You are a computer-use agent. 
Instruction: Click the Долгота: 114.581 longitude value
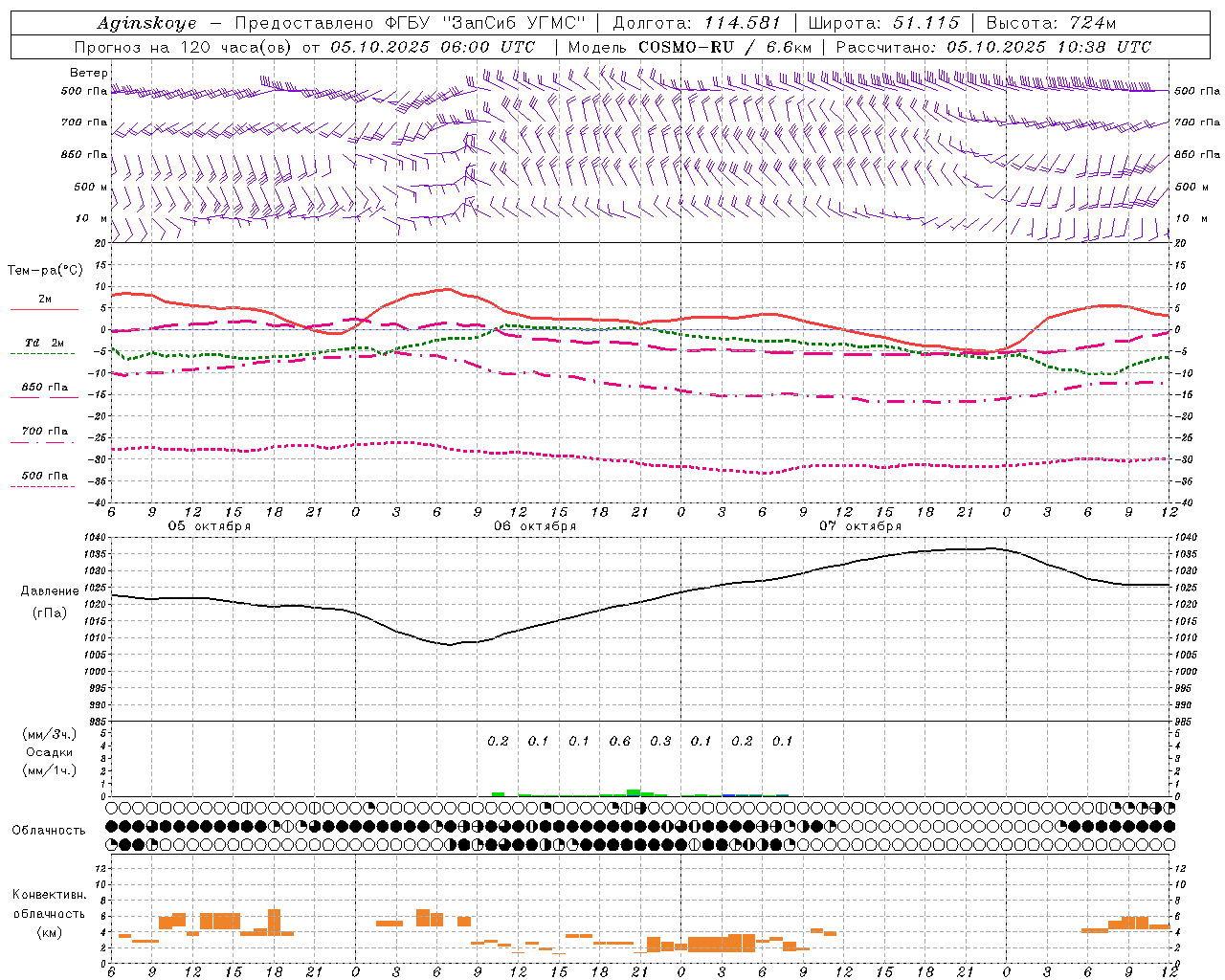[696, 23]
